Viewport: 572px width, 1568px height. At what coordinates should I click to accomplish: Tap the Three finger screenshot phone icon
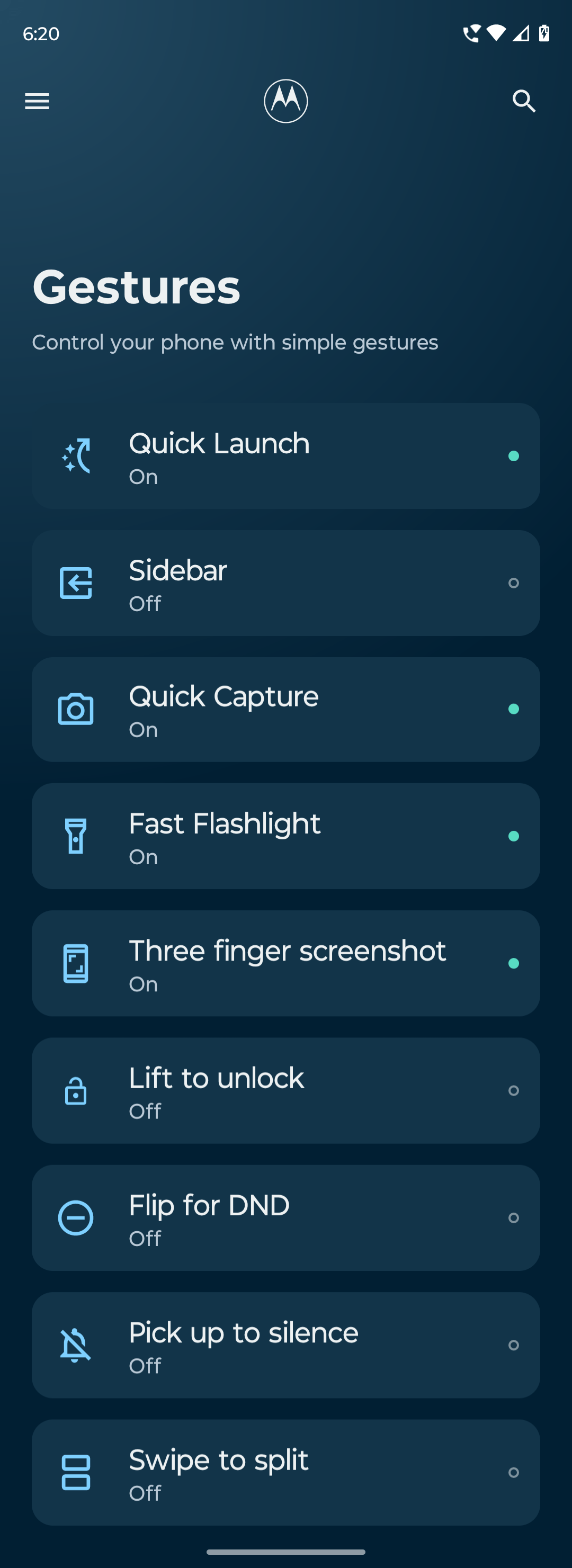(x=76, y=964)
